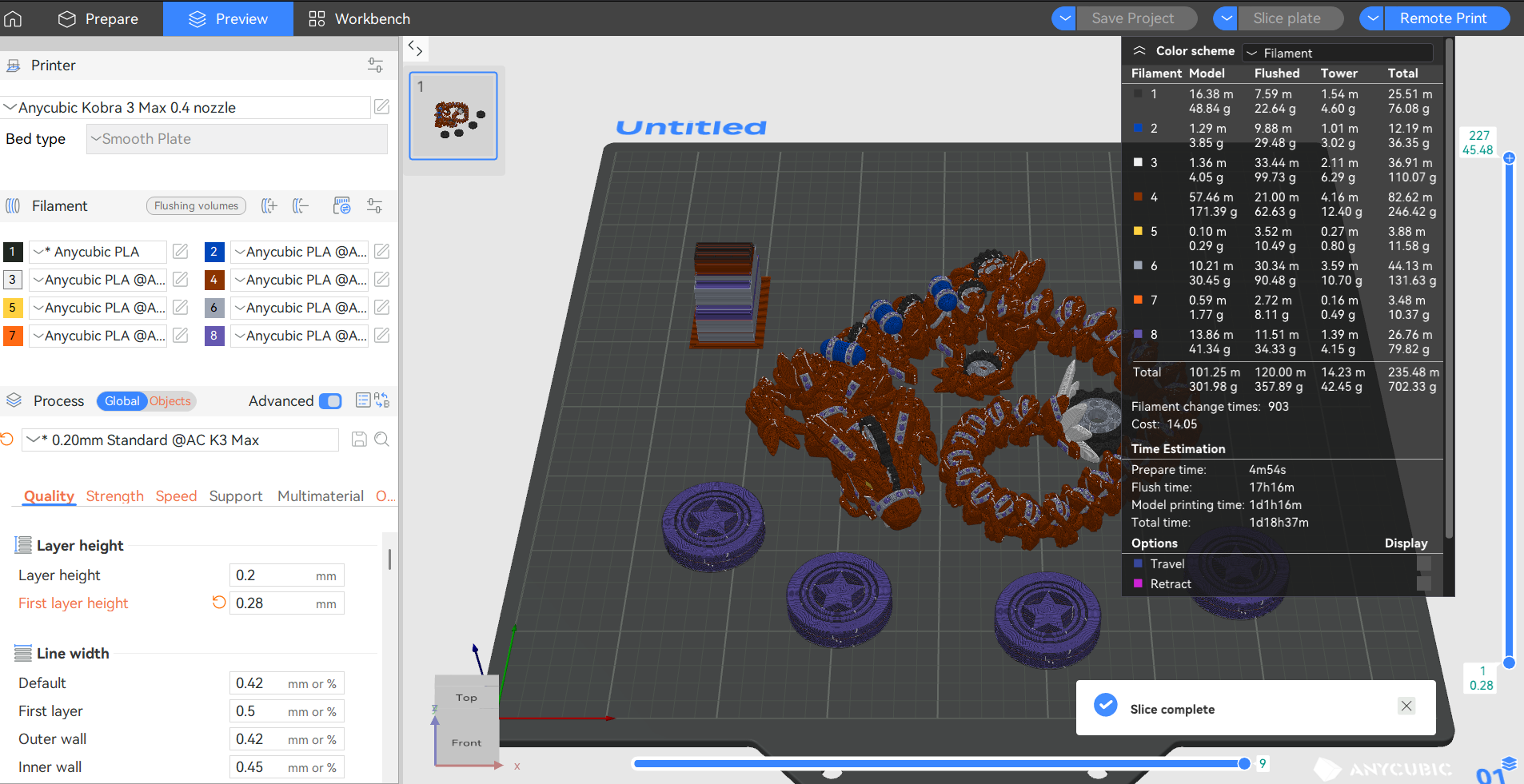The width and height of the screenshot is (1524, 784).
Task: Click filament 1 black color swatch
Action: click(x=13, y=252)
